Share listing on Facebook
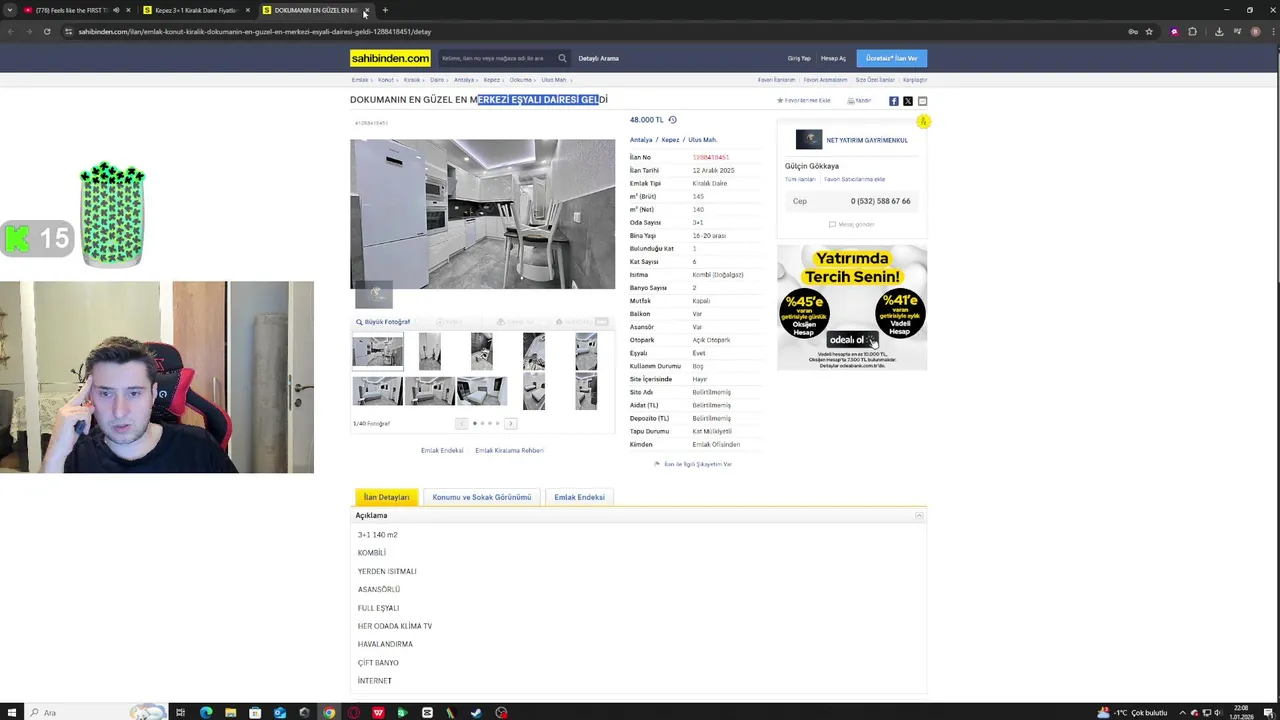 [x=894, y=101]
